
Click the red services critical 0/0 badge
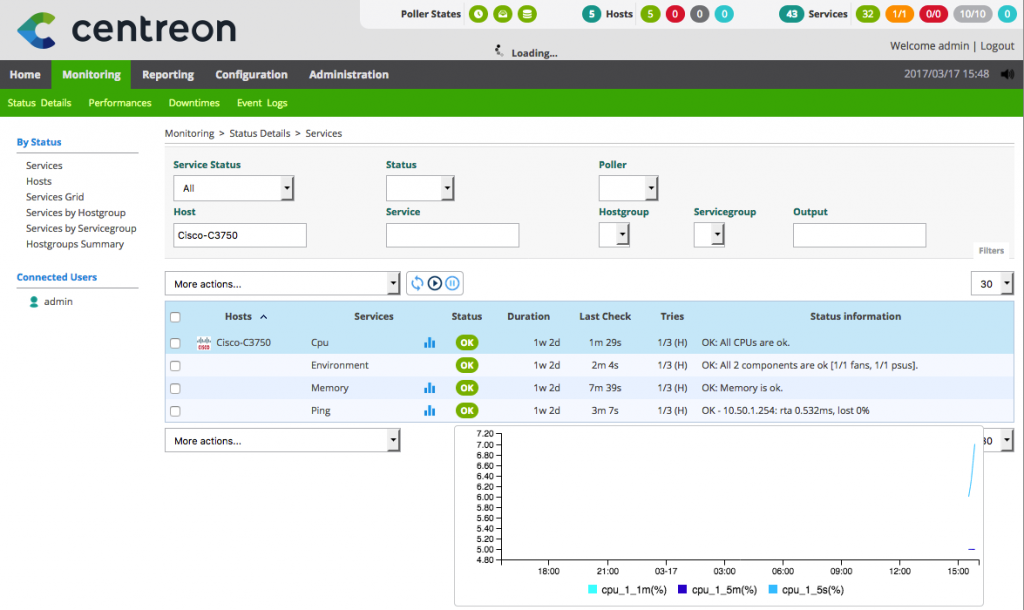pos(933,14)
